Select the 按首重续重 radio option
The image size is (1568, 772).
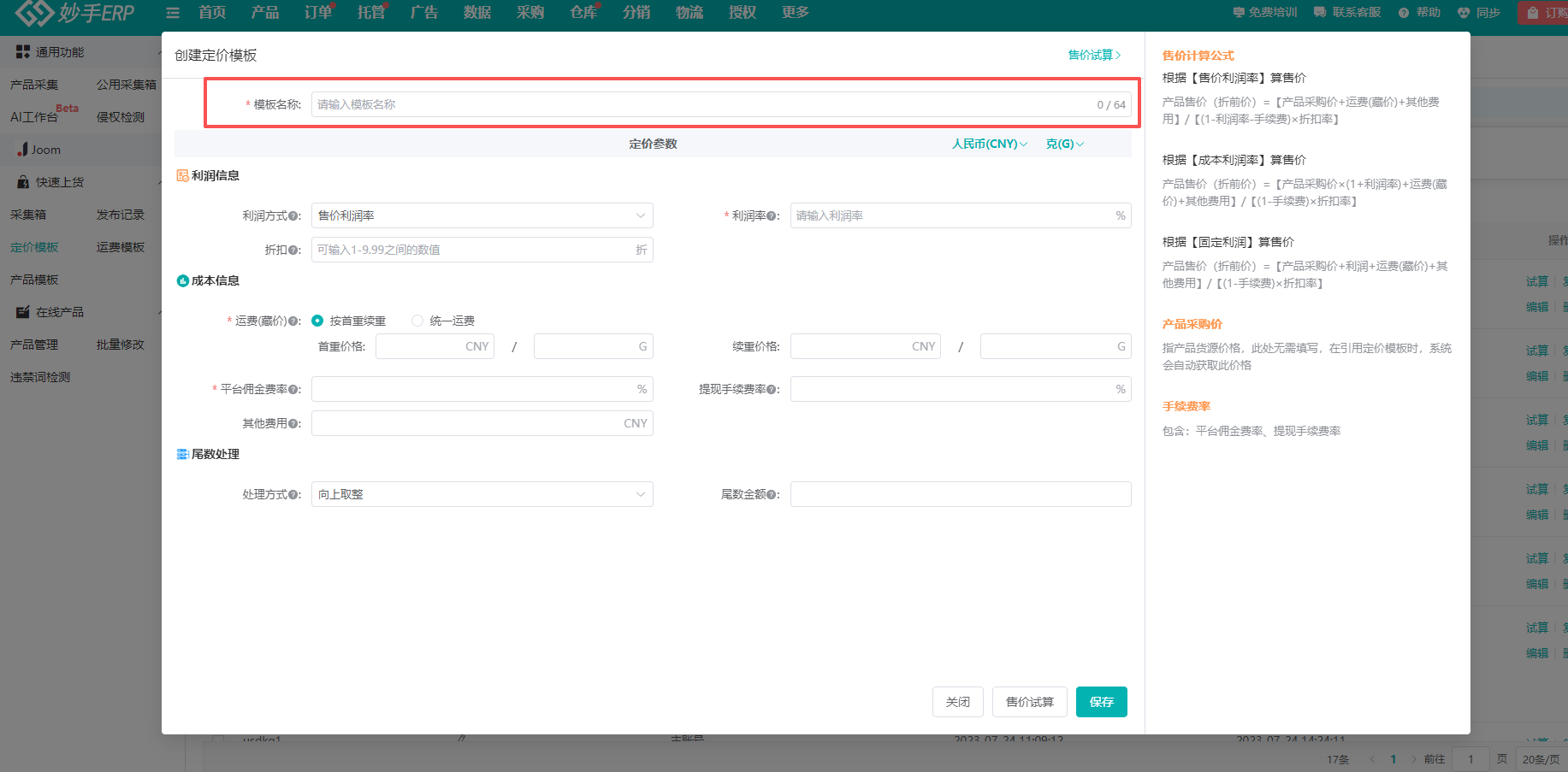[318, 321]
